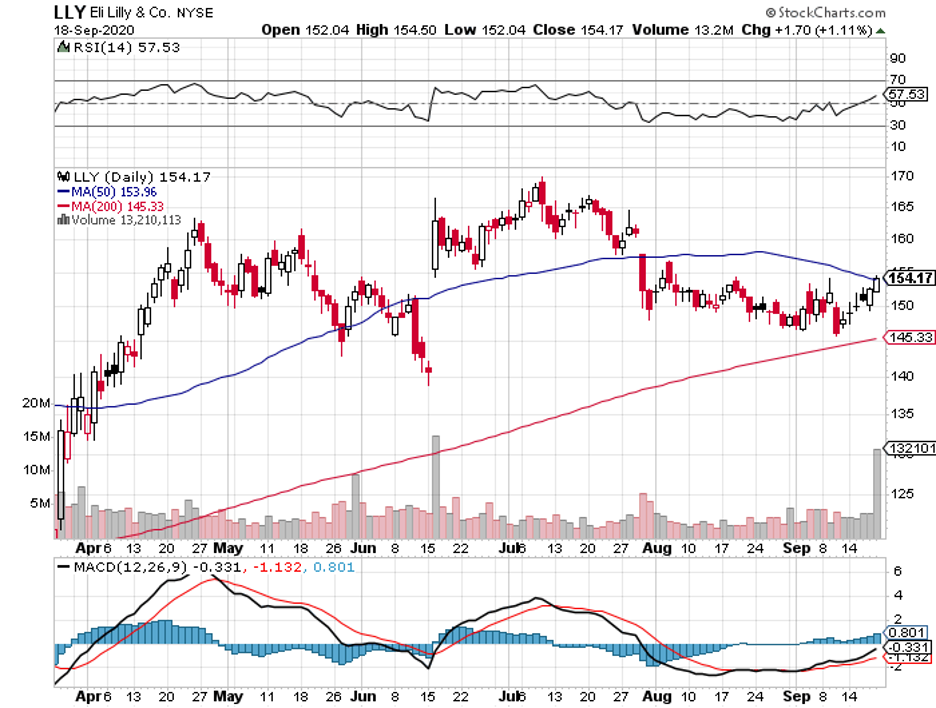Select the blue MA(50) line swatch
The height and width of the screenshot is (708, 936).
[64, 191]
